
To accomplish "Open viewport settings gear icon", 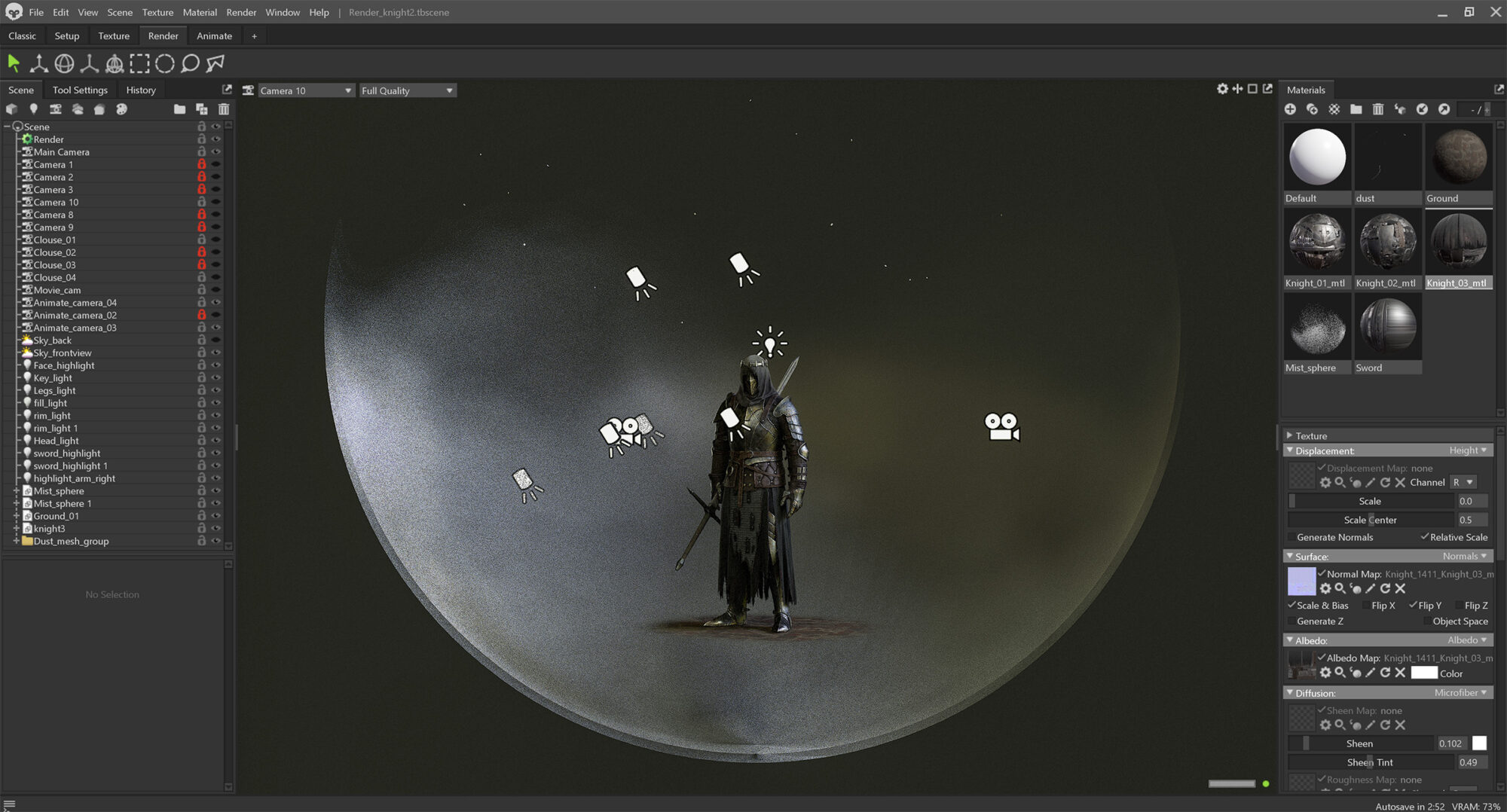I will click(1222, 89).
